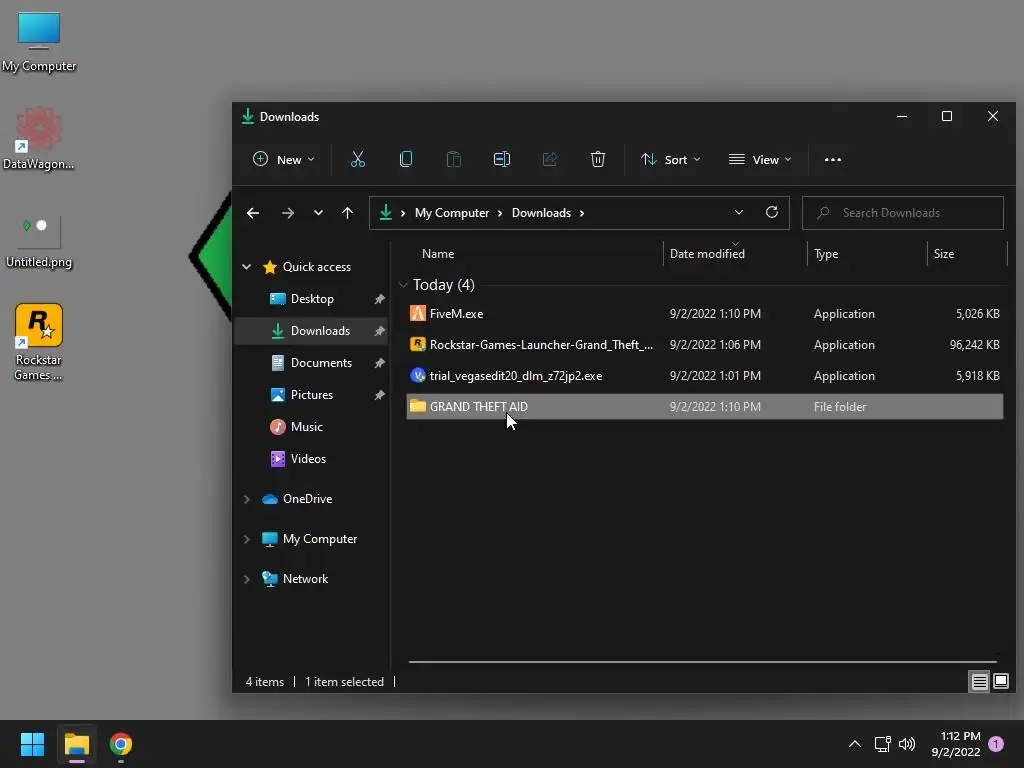Open the See more three-dots menu
Viewport: 1024px width, 768px height.
[833, 159]
